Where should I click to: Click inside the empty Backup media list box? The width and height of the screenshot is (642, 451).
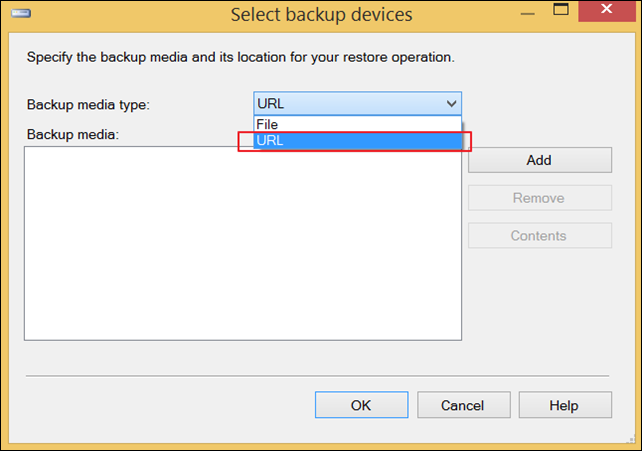coord(243,244)
